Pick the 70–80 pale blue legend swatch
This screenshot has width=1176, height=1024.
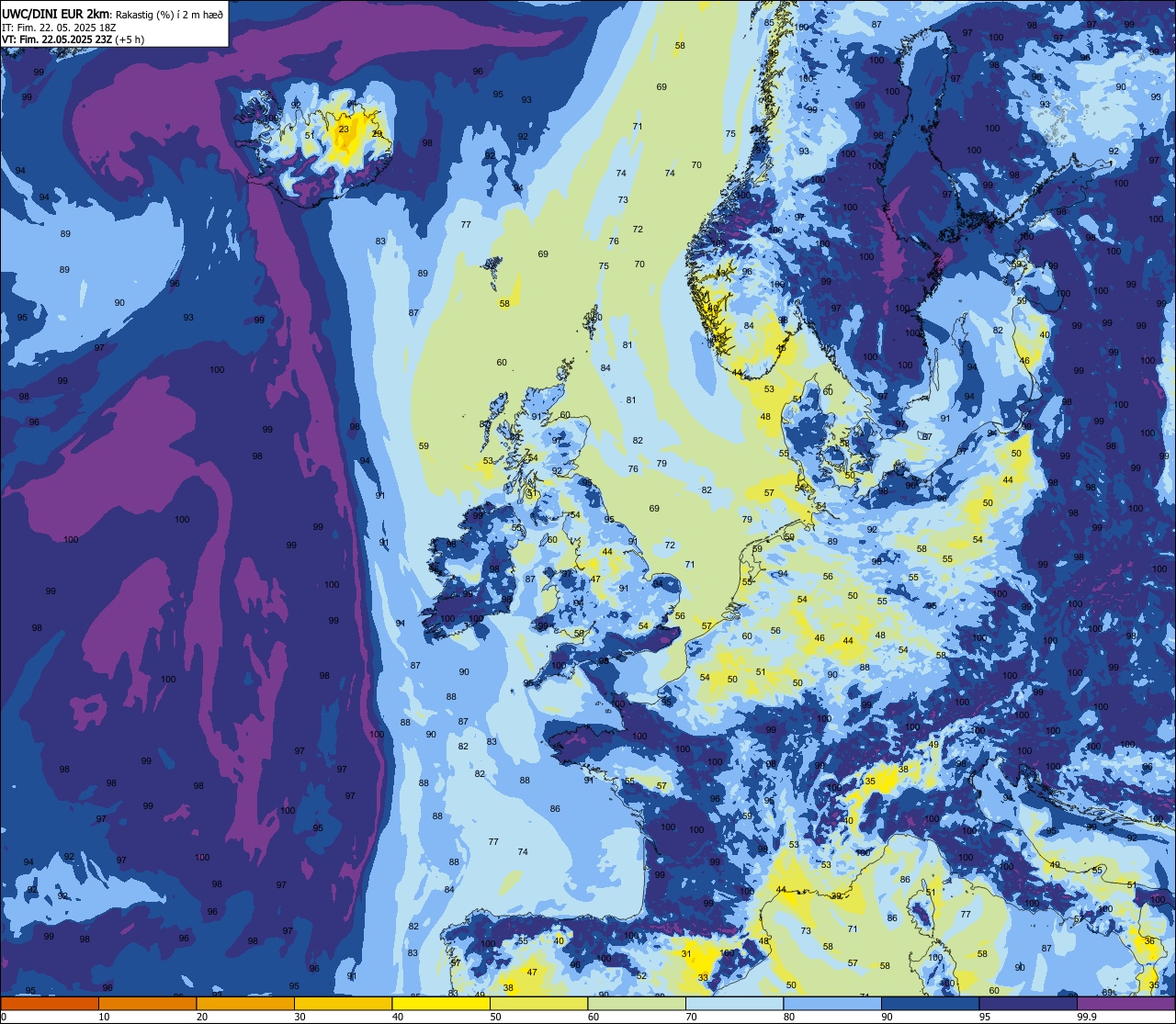734,1004
